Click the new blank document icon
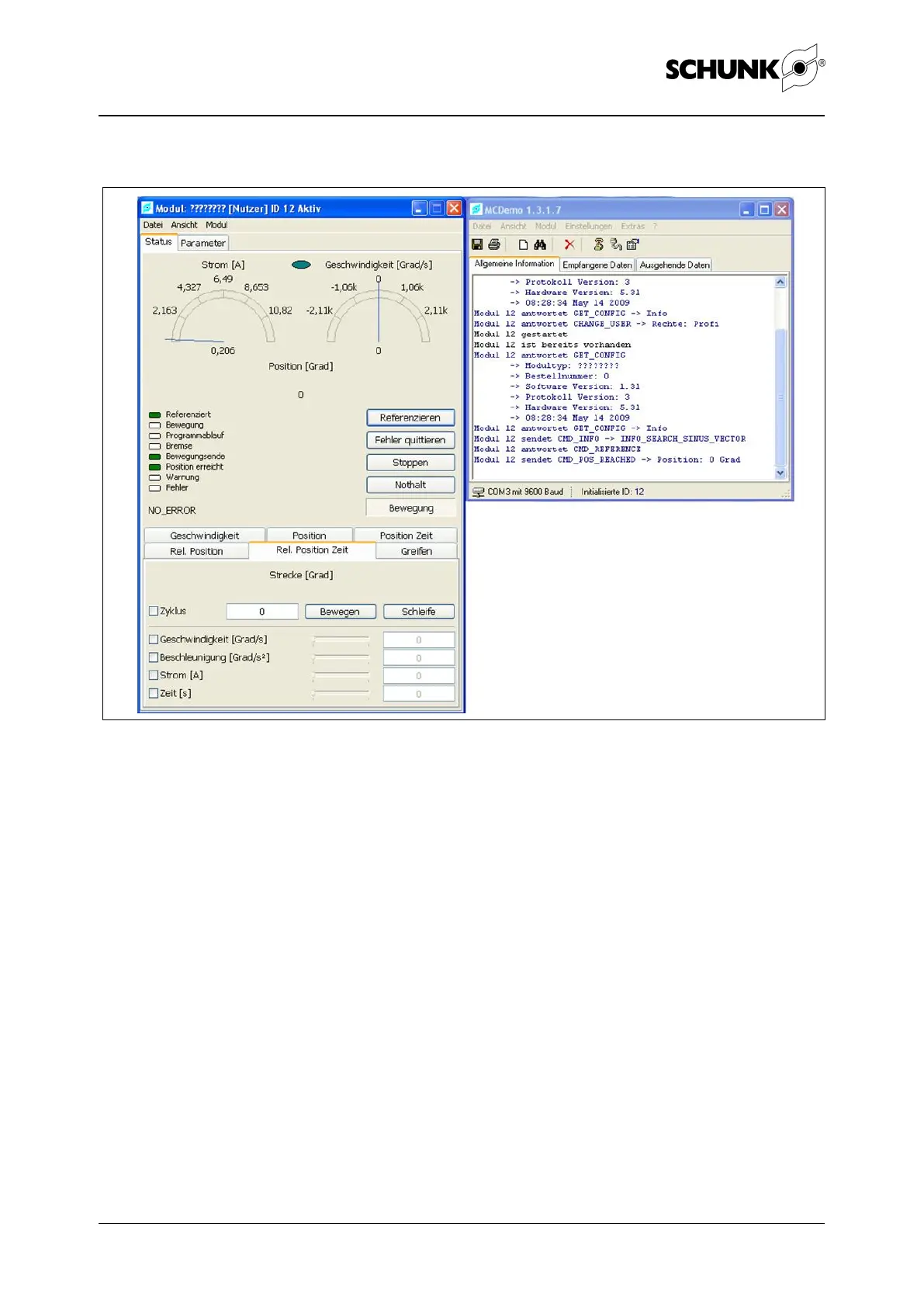924x1307 pixels. (x=524, y=244)
